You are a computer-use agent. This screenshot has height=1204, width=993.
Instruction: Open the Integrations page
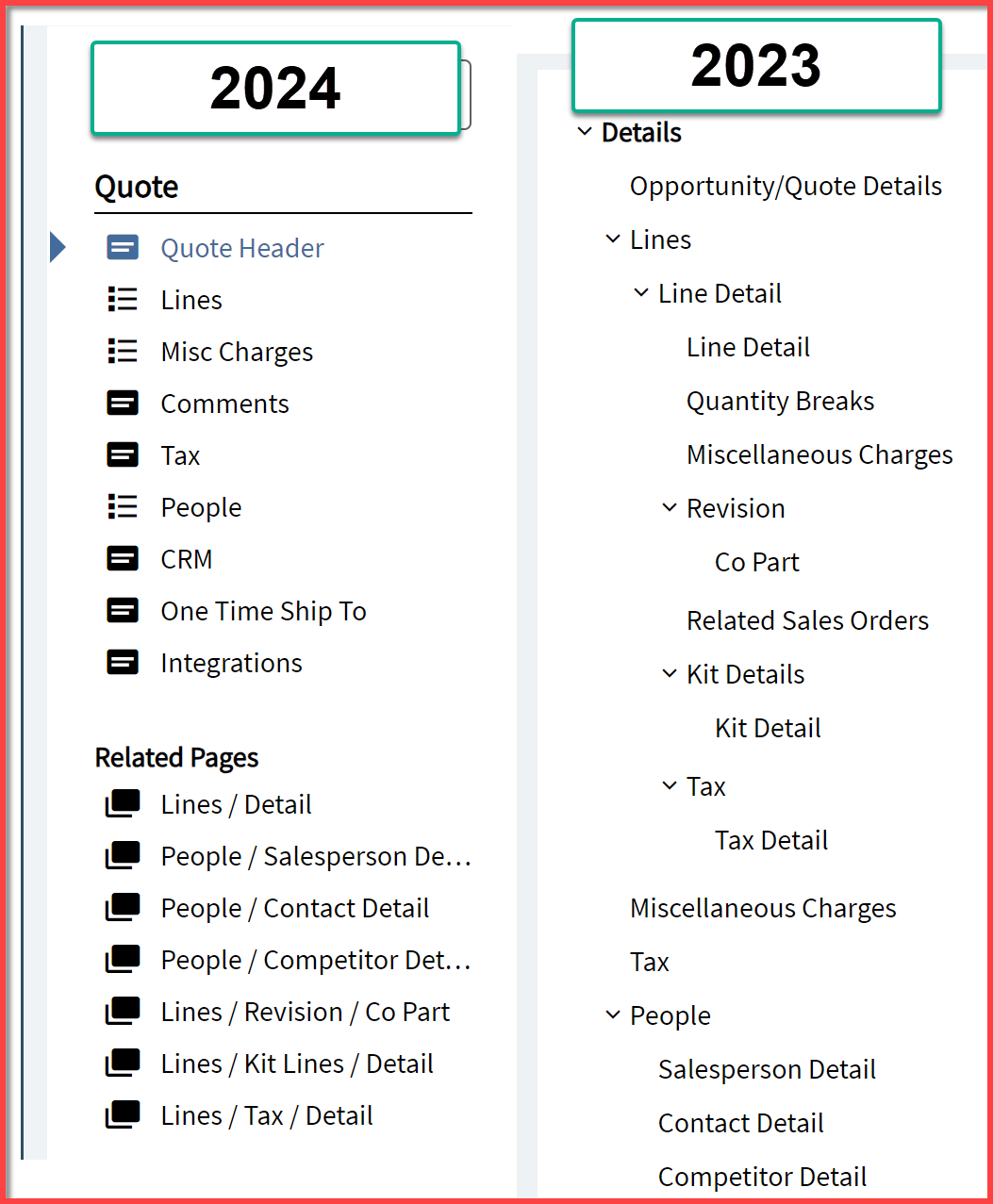click(x=231, y=663)
